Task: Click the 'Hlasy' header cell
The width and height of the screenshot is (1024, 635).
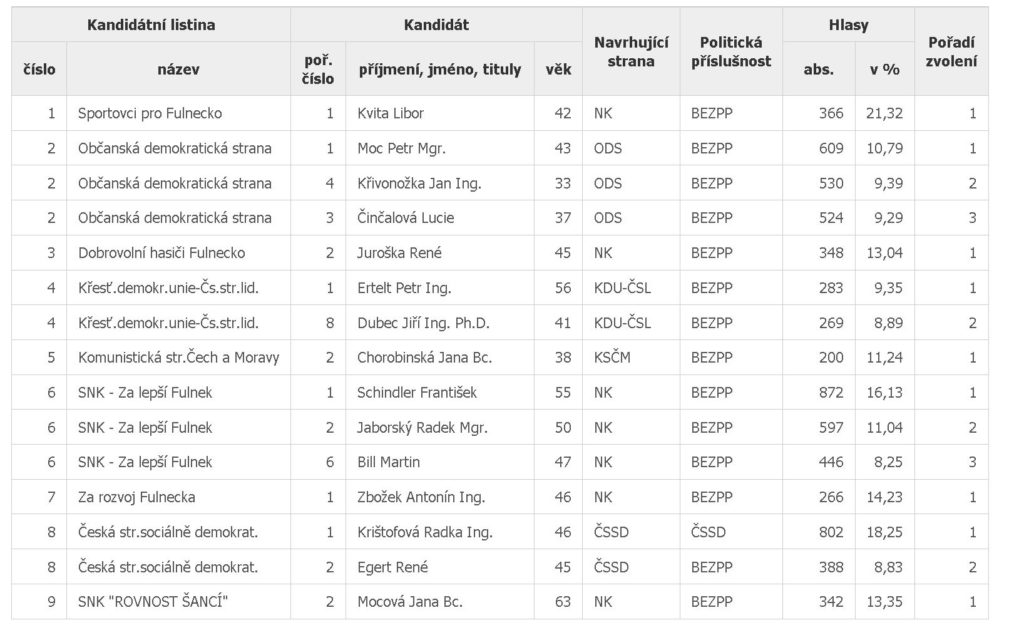Action: [848, 25]
